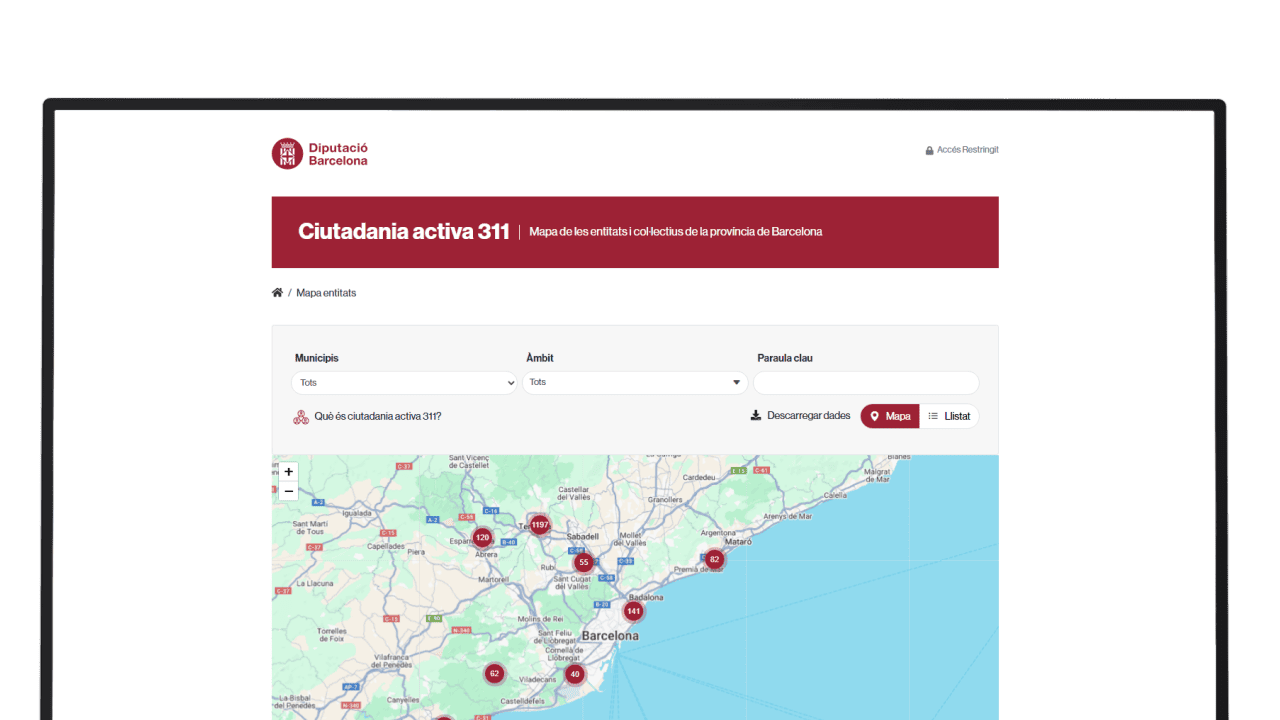The height and width of the screenshot is (720, 1280).
Task: Click the 1197 cluster marker near Terrassa
Action: point(539,524)
